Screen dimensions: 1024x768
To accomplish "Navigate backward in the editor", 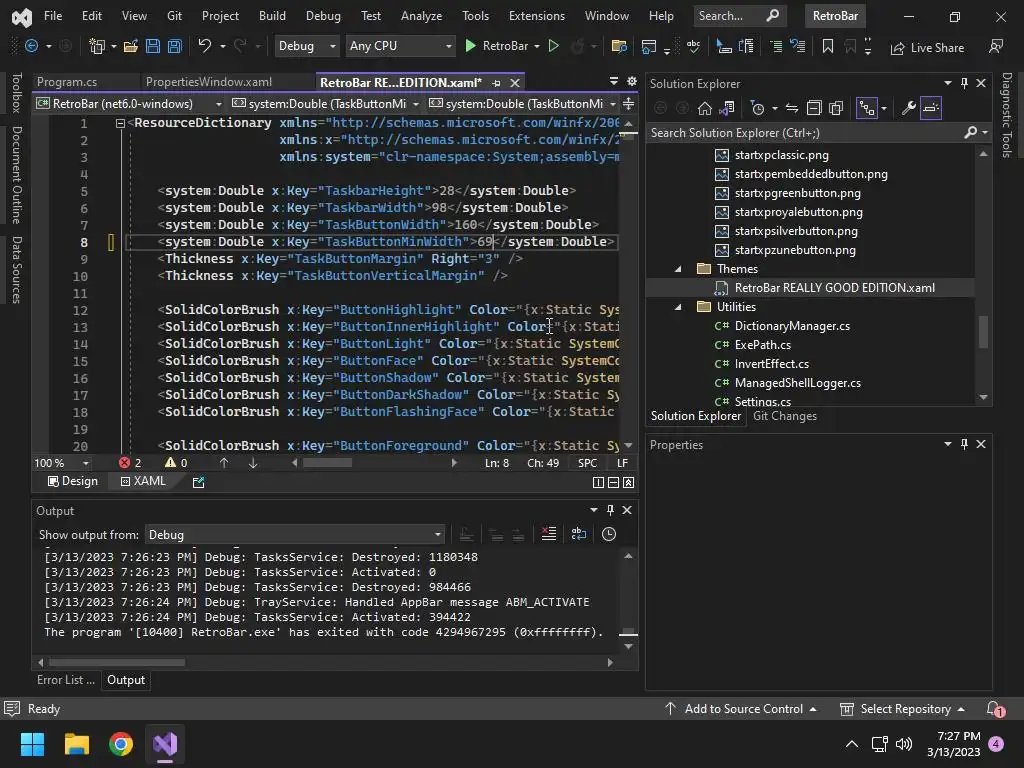I will (x=31, y=46).
